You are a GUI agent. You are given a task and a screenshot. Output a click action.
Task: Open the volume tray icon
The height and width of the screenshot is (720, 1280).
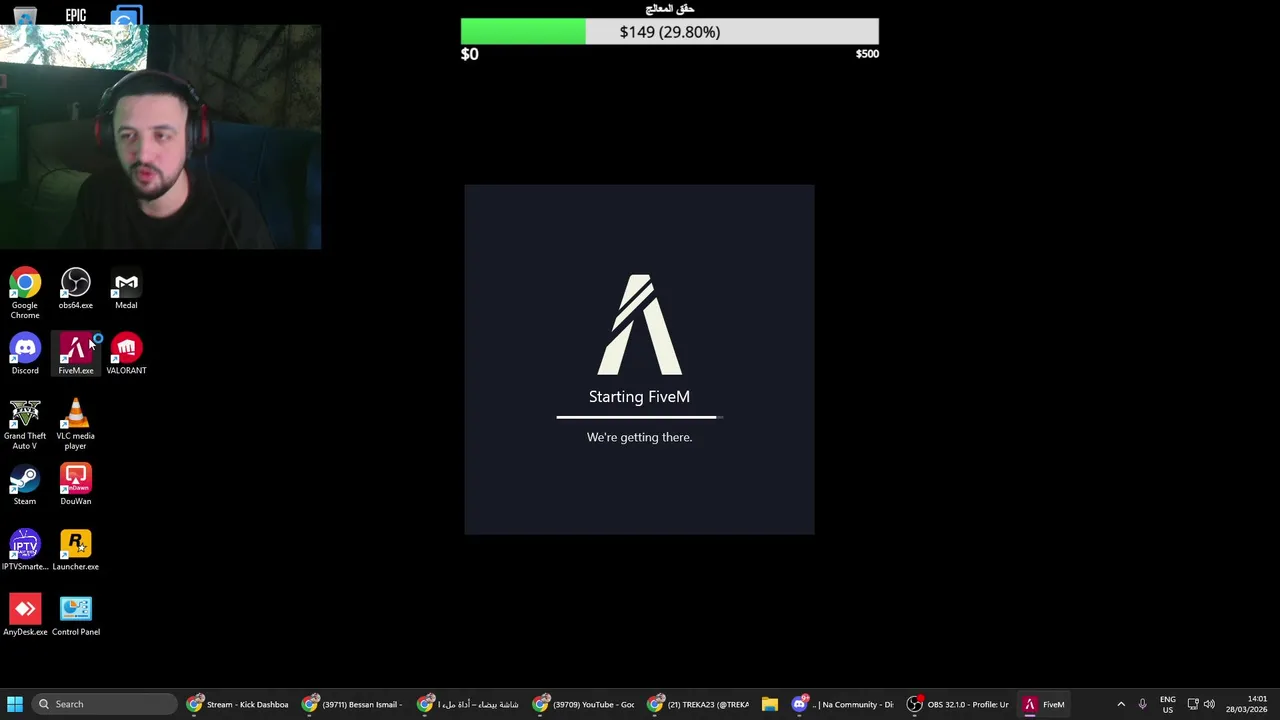1209,704
